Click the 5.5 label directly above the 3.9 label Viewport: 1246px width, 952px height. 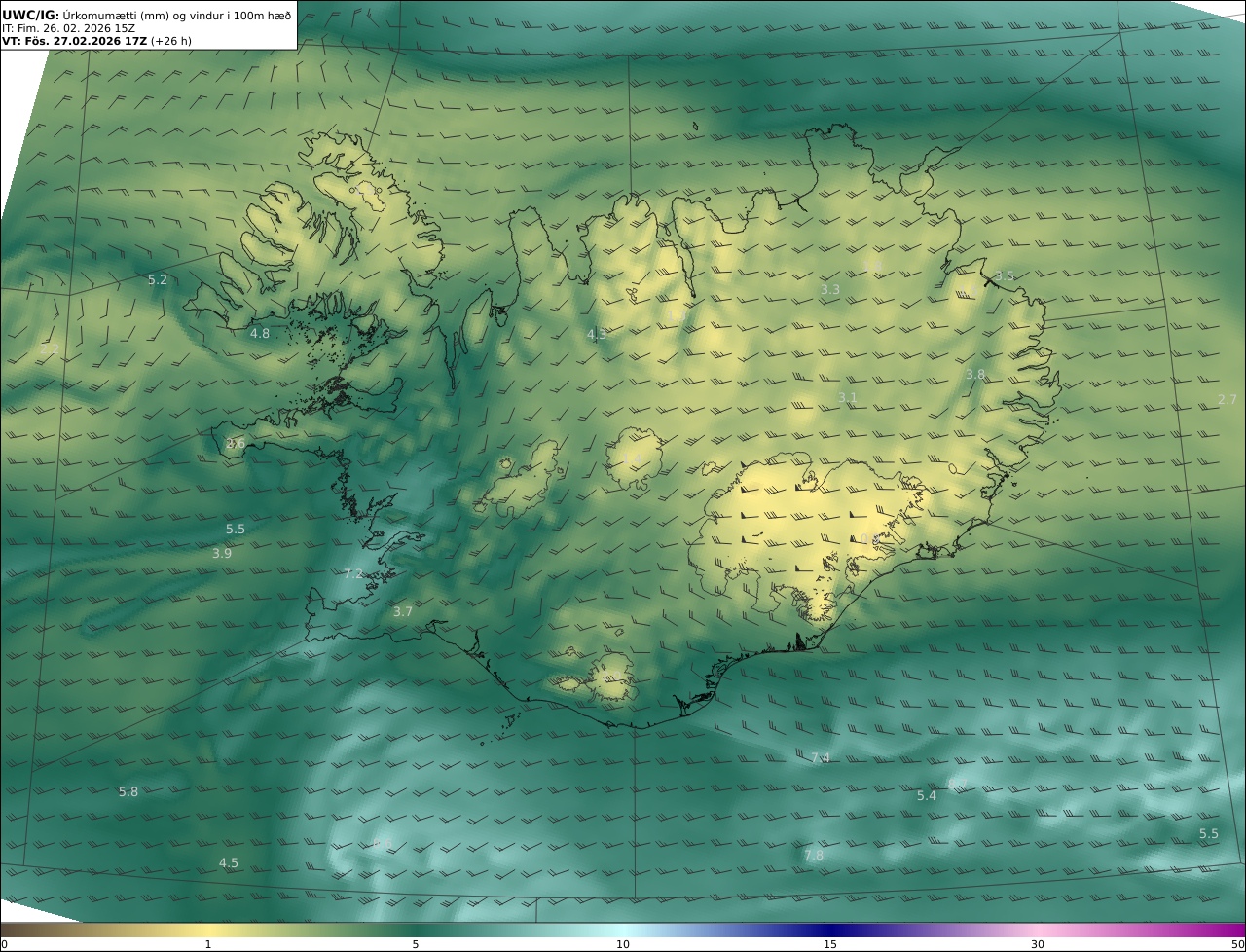coord(236,530)
